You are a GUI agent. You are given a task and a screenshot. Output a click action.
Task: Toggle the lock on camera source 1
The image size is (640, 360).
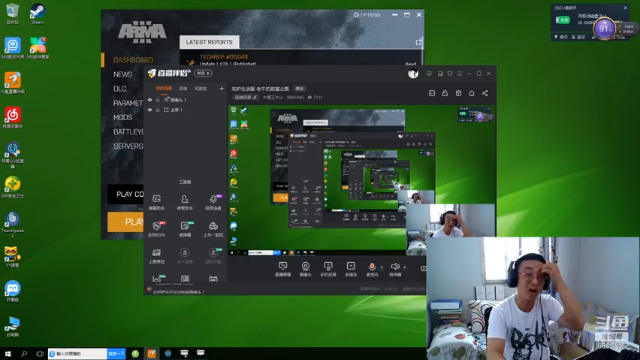158,100
